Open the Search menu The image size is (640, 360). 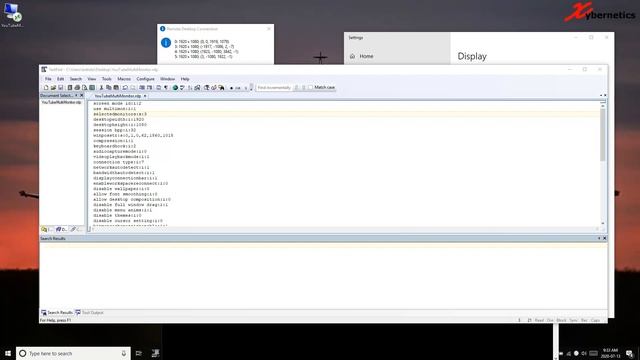coord(76,79)
